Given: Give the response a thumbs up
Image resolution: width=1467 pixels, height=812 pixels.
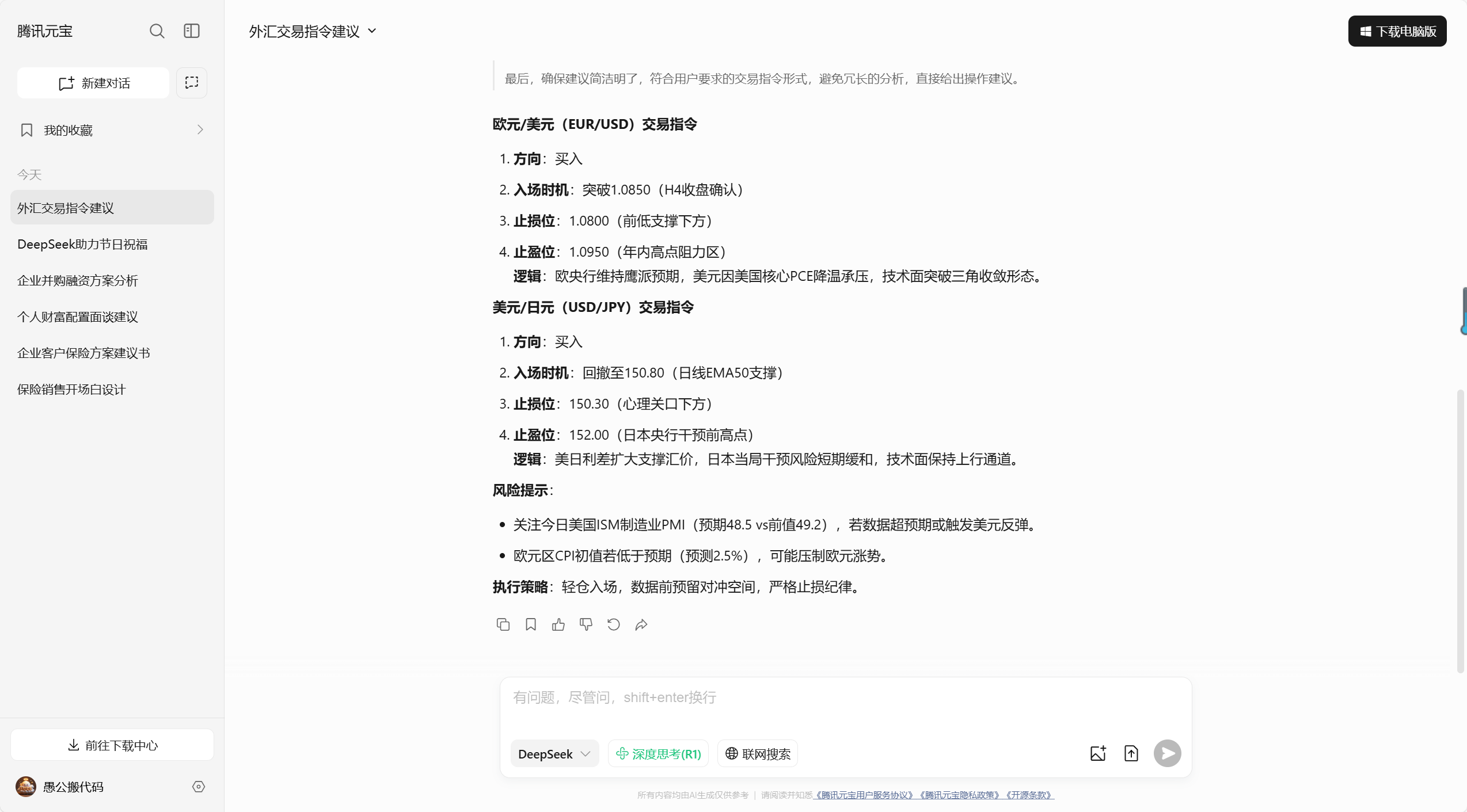Looking at the screenshot, I should pos(558,624).
